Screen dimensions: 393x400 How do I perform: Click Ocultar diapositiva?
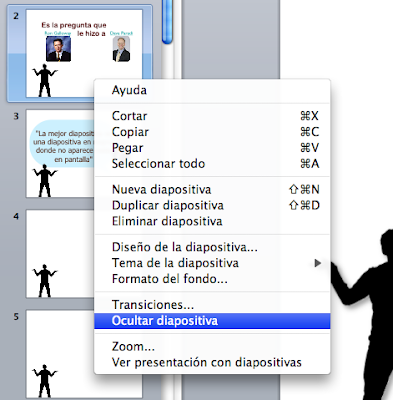(212, 321)
